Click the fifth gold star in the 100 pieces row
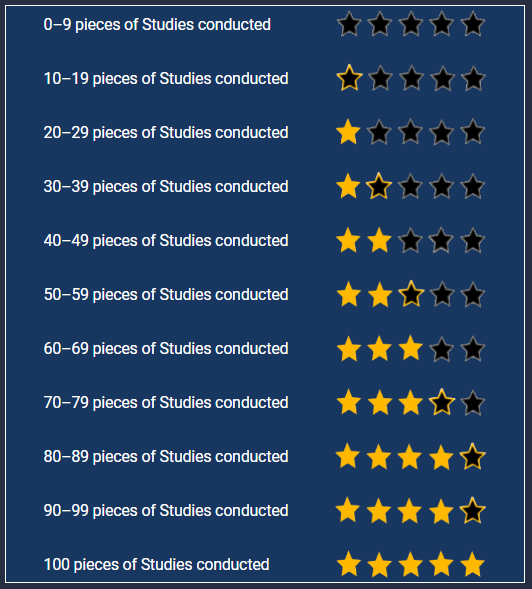This screenshot has width=532, height=589. click(472, 564)
